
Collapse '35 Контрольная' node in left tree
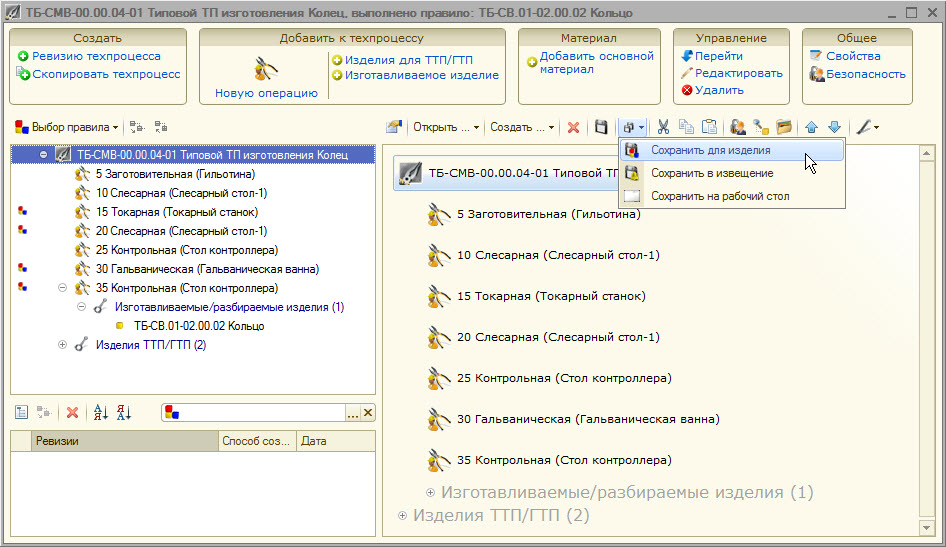(x=62, y=288)
